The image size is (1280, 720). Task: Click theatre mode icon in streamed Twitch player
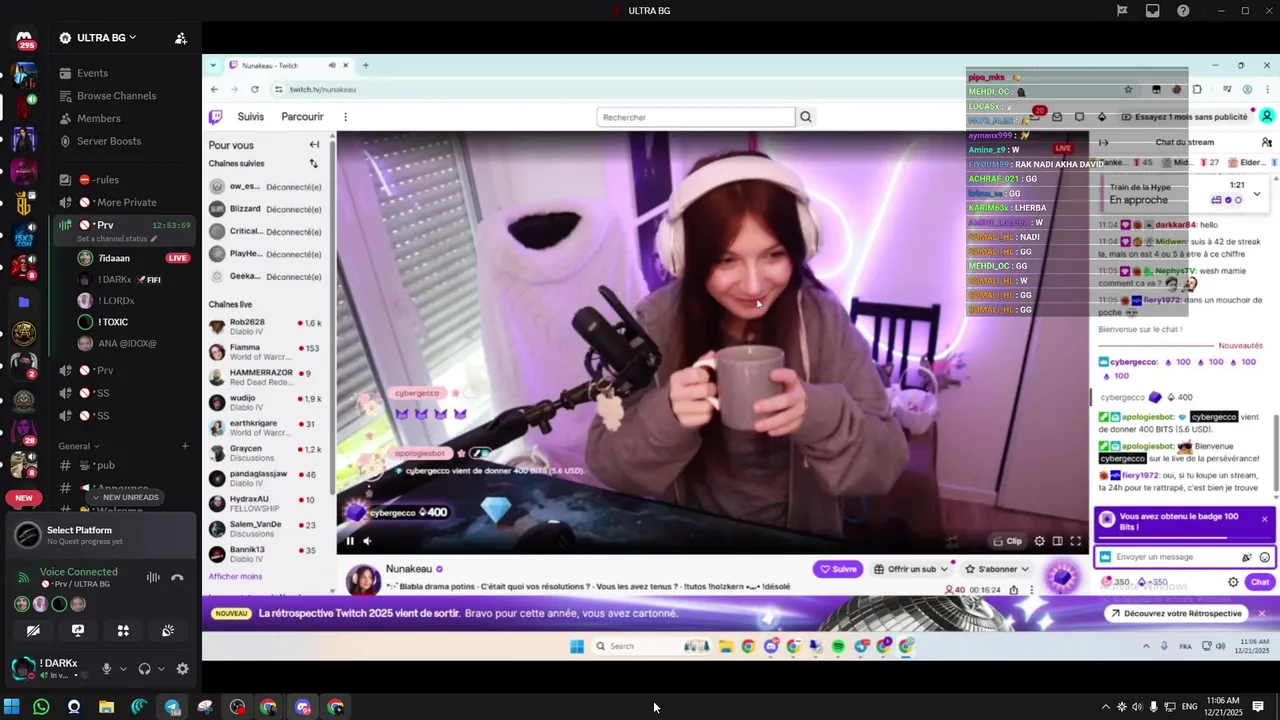tap(1057, 541)
